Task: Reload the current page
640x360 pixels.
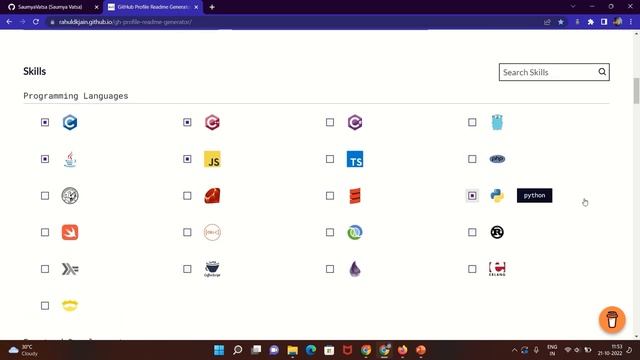Action: tap(36, 22)
